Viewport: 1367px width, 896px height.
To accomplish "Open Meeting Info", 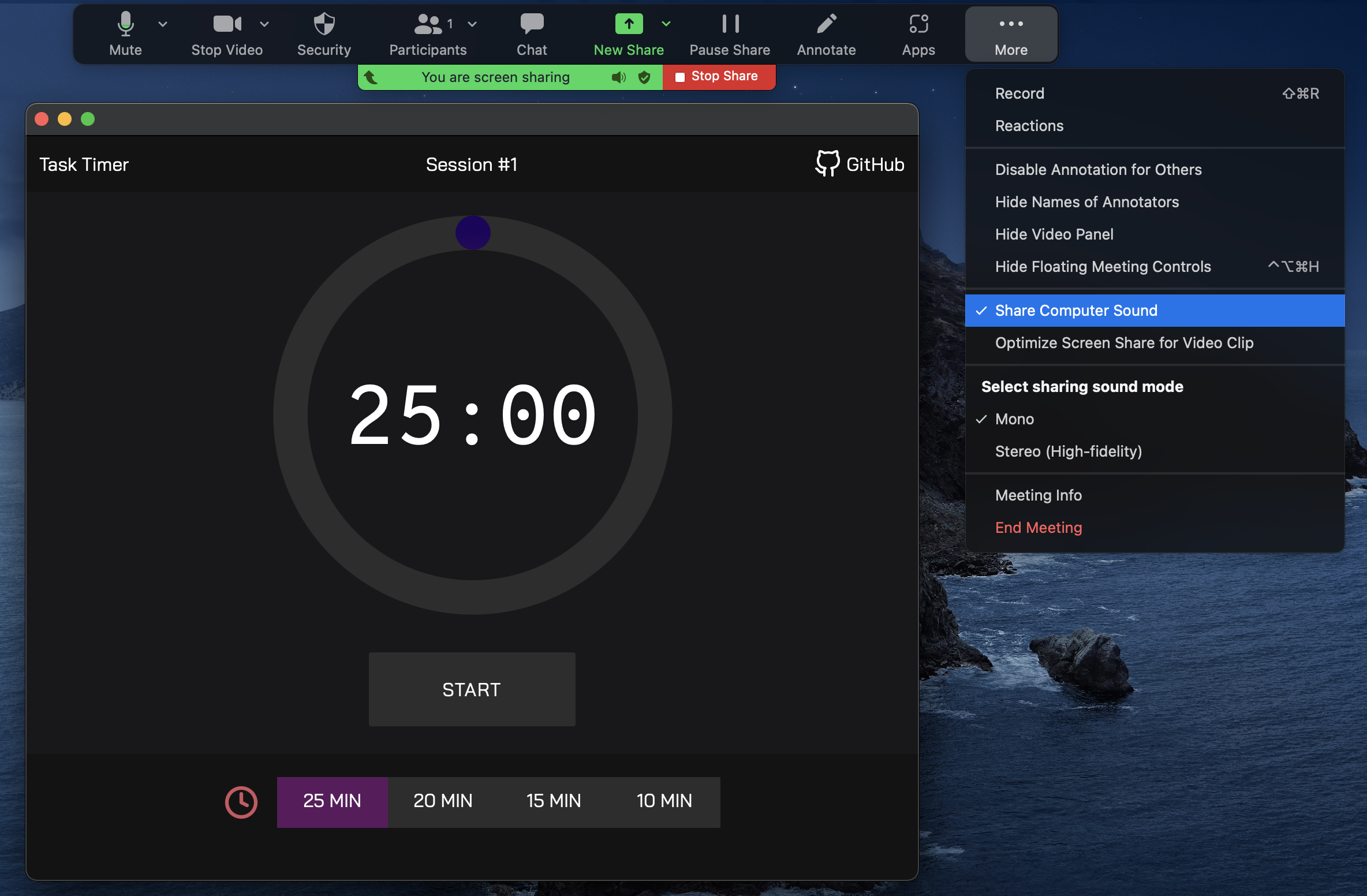I will (x=1155, y=495).
